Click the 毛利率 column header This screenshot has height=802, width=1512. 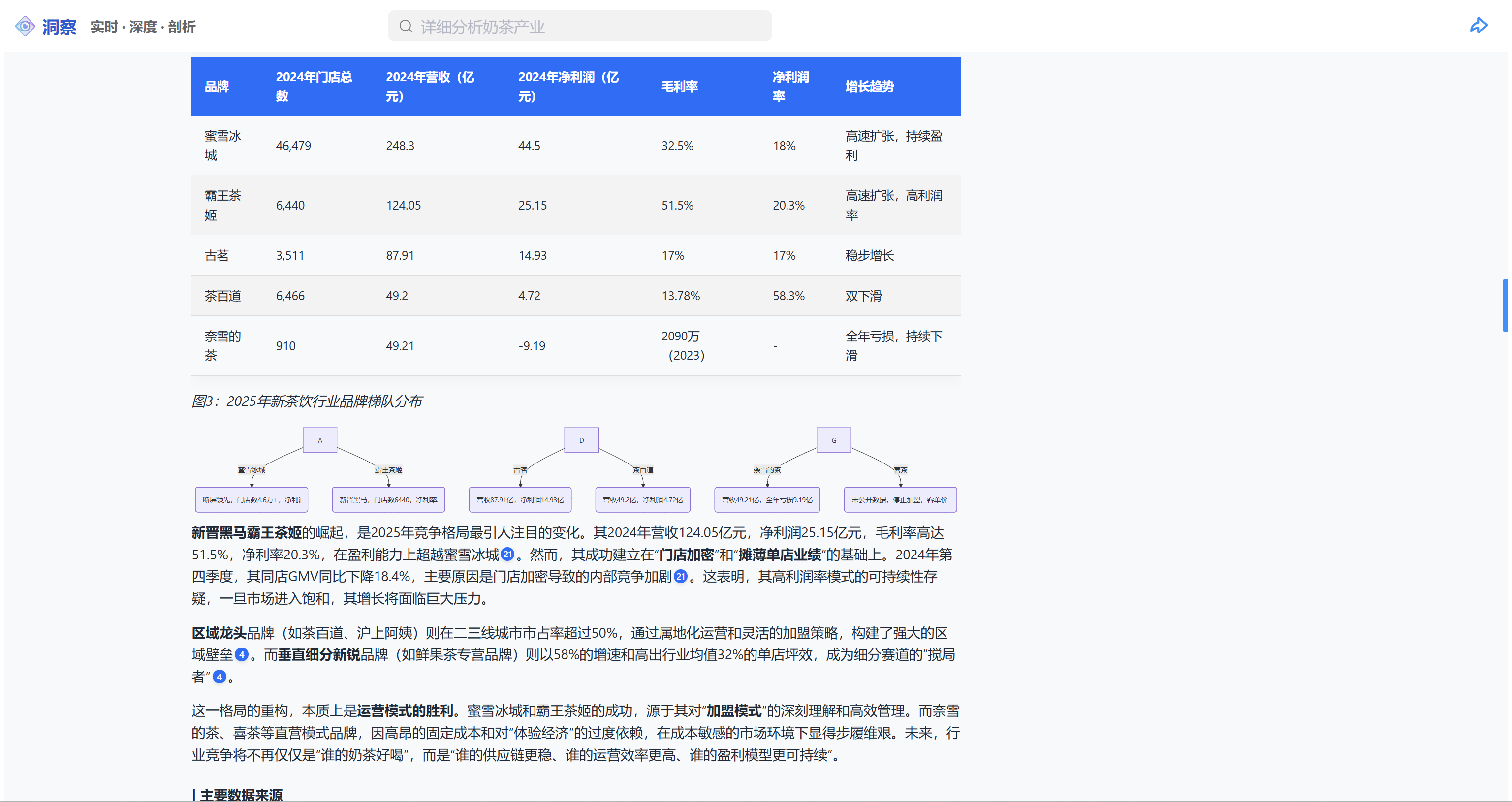[x=679, y=87]
